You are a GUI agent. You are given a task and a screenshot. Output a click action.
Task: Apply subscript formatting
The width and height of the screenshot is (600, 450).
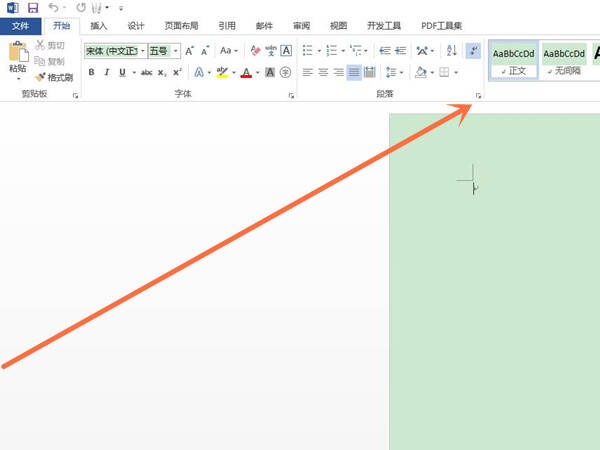coord(162,72)
